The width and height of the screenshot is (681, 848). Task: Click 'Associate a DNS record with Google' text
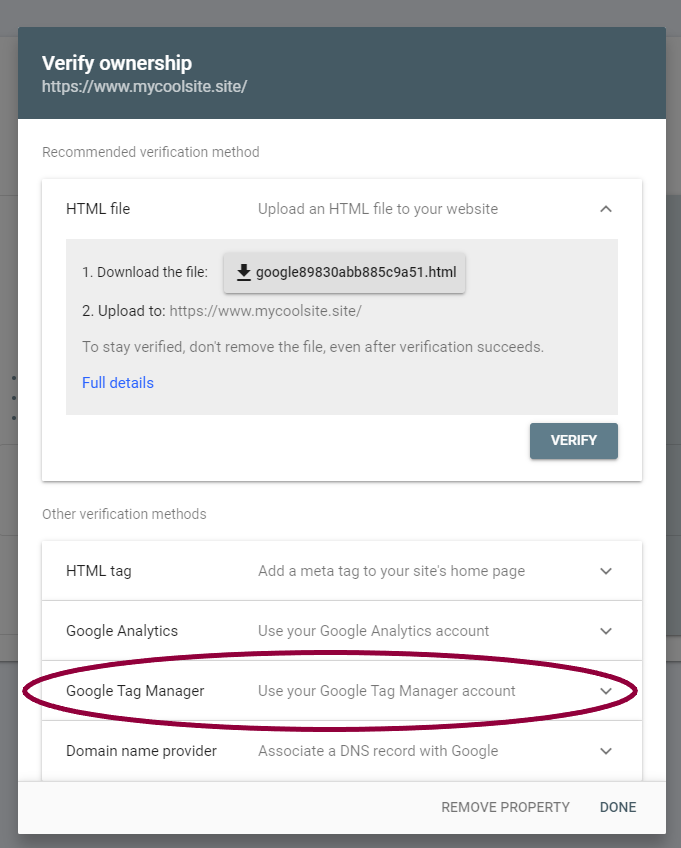[x=378, y=751]
